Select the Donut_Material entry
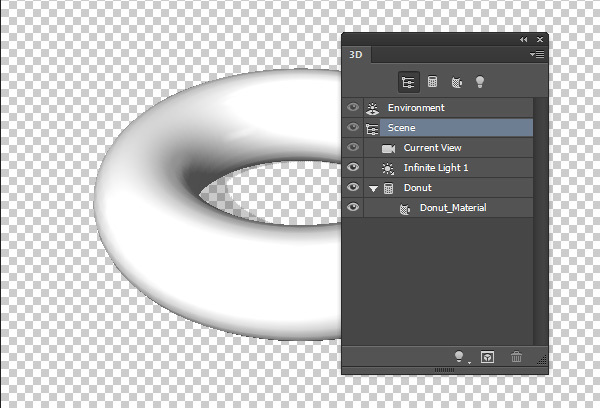This screenshot has width=600, height=408. [453, 208]
